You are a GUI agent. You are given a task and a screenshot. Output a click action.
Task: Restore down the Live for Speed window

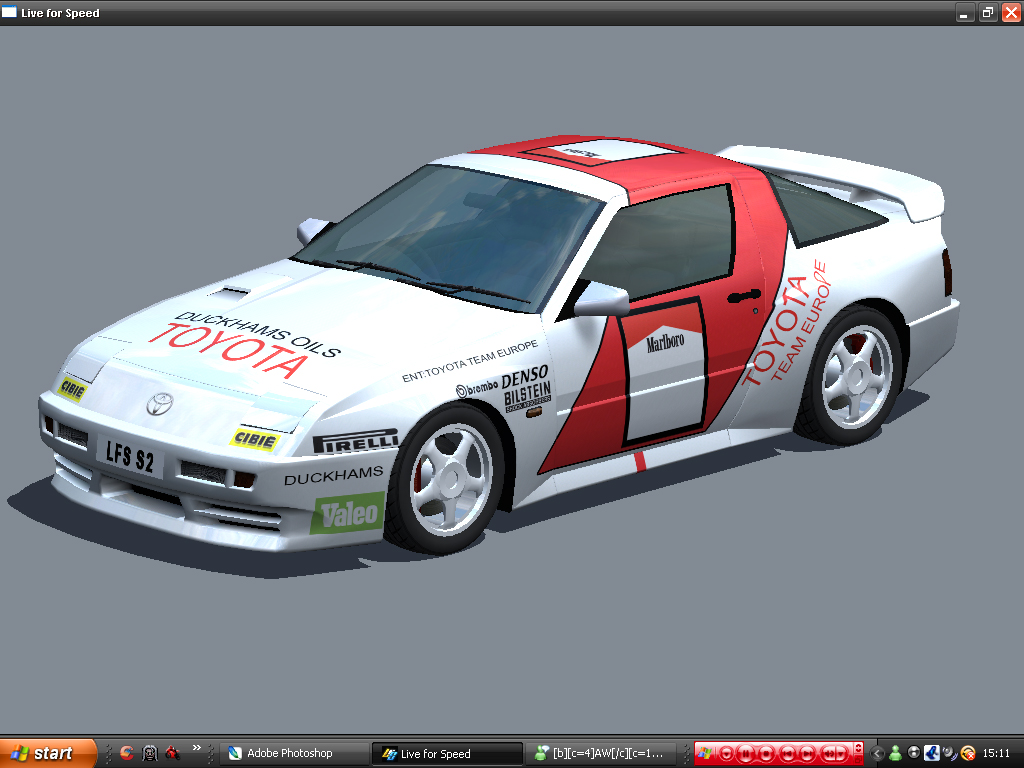tap(988, 12)
